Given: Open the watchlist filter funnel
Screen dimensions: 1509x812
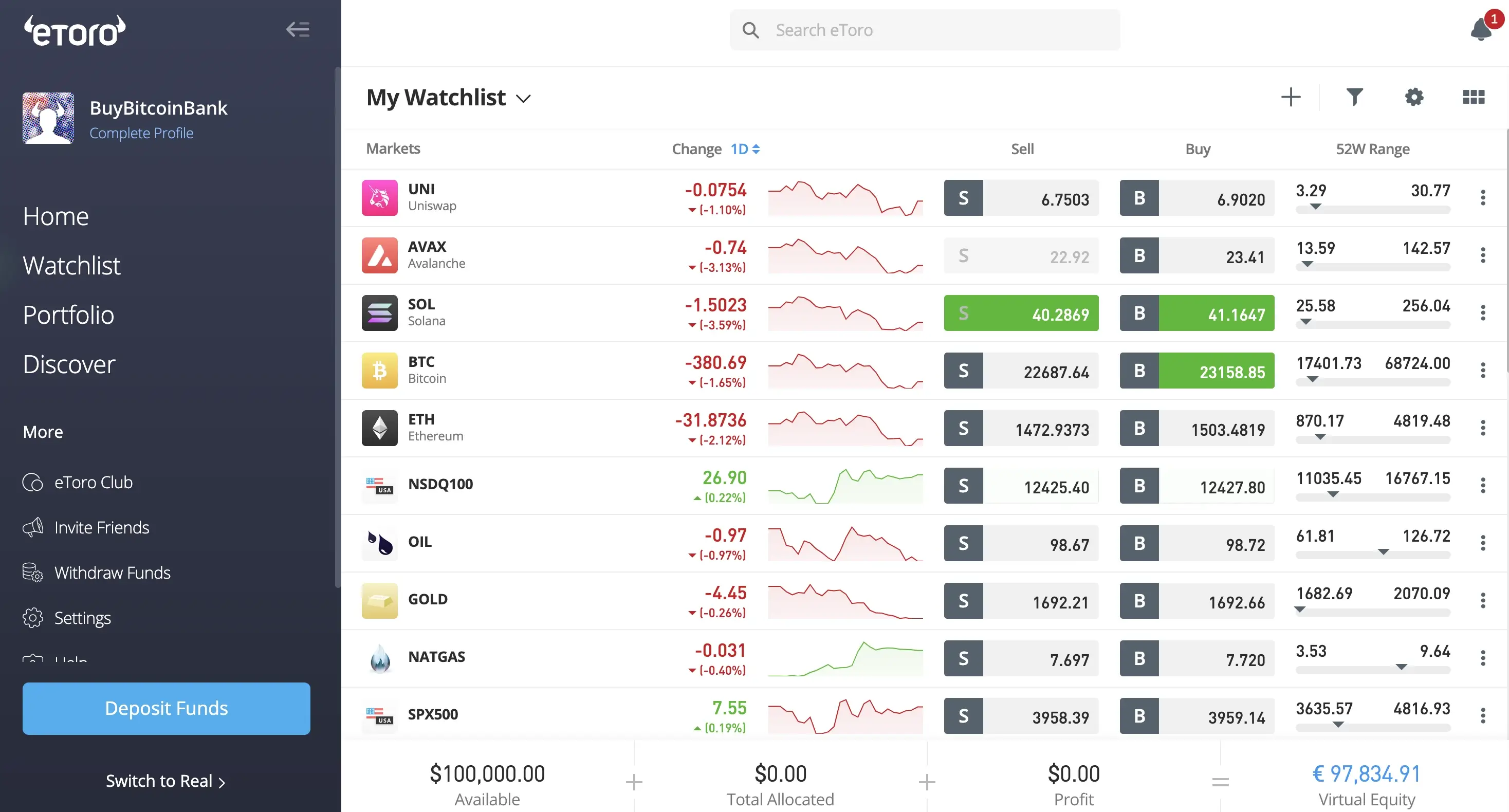Looking at the screenshot, I should (1354, 97).
